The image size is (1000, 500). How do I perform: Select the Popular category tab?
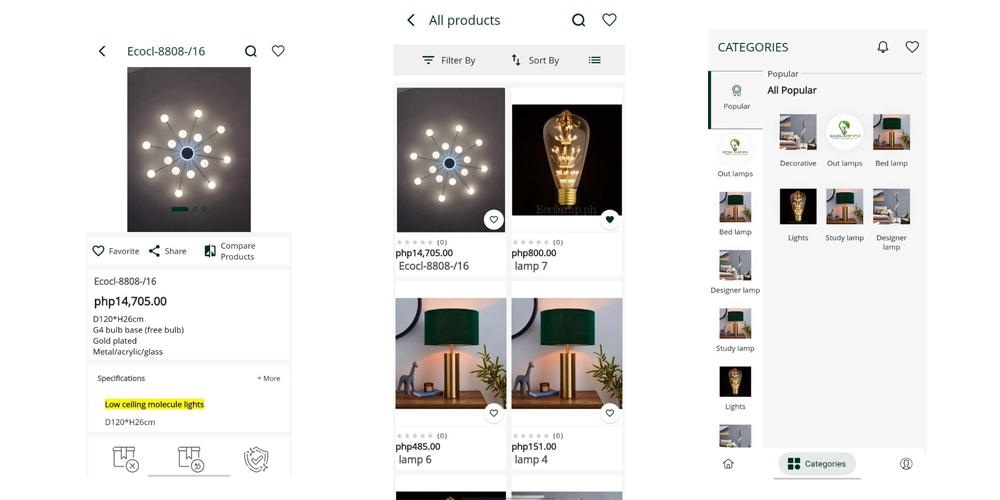[x=736, y=97]
